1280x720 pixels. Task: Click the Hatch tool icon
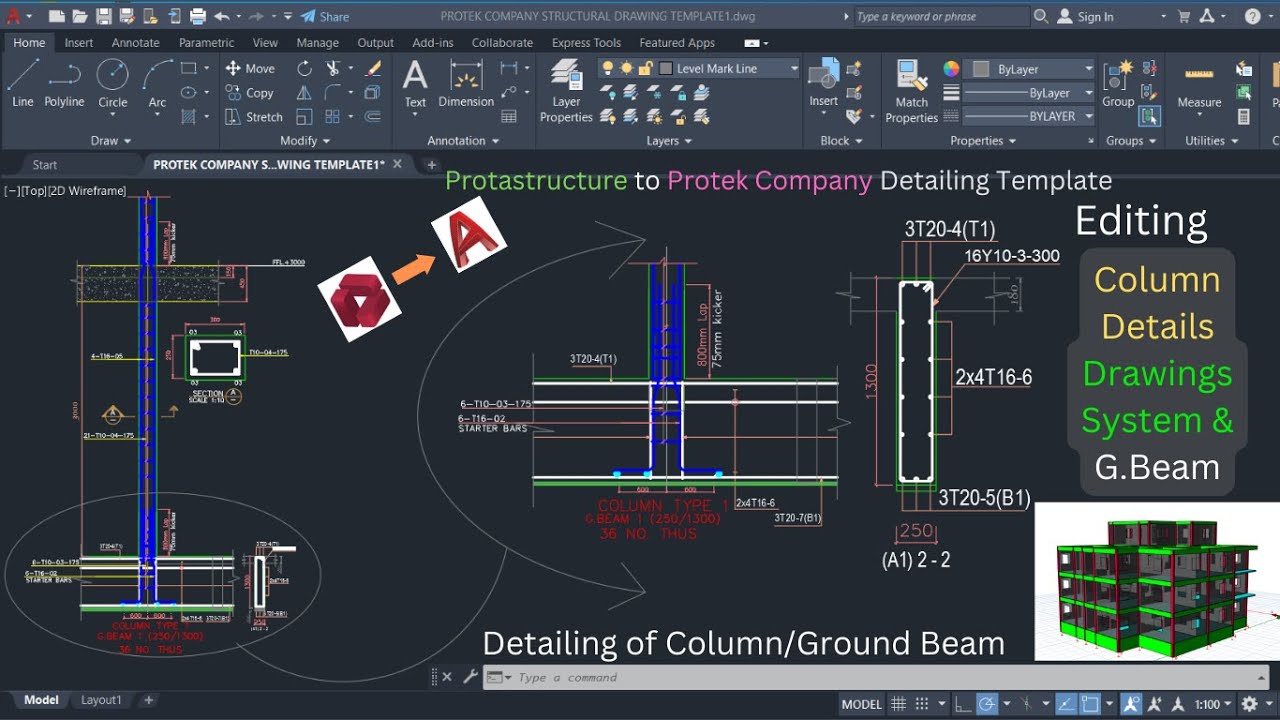(188, 116)
